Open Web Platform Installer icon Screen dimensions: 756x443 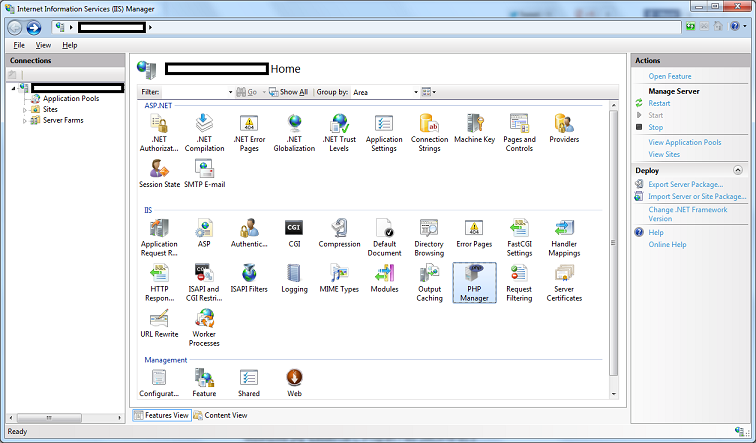(x=294, y=383)
